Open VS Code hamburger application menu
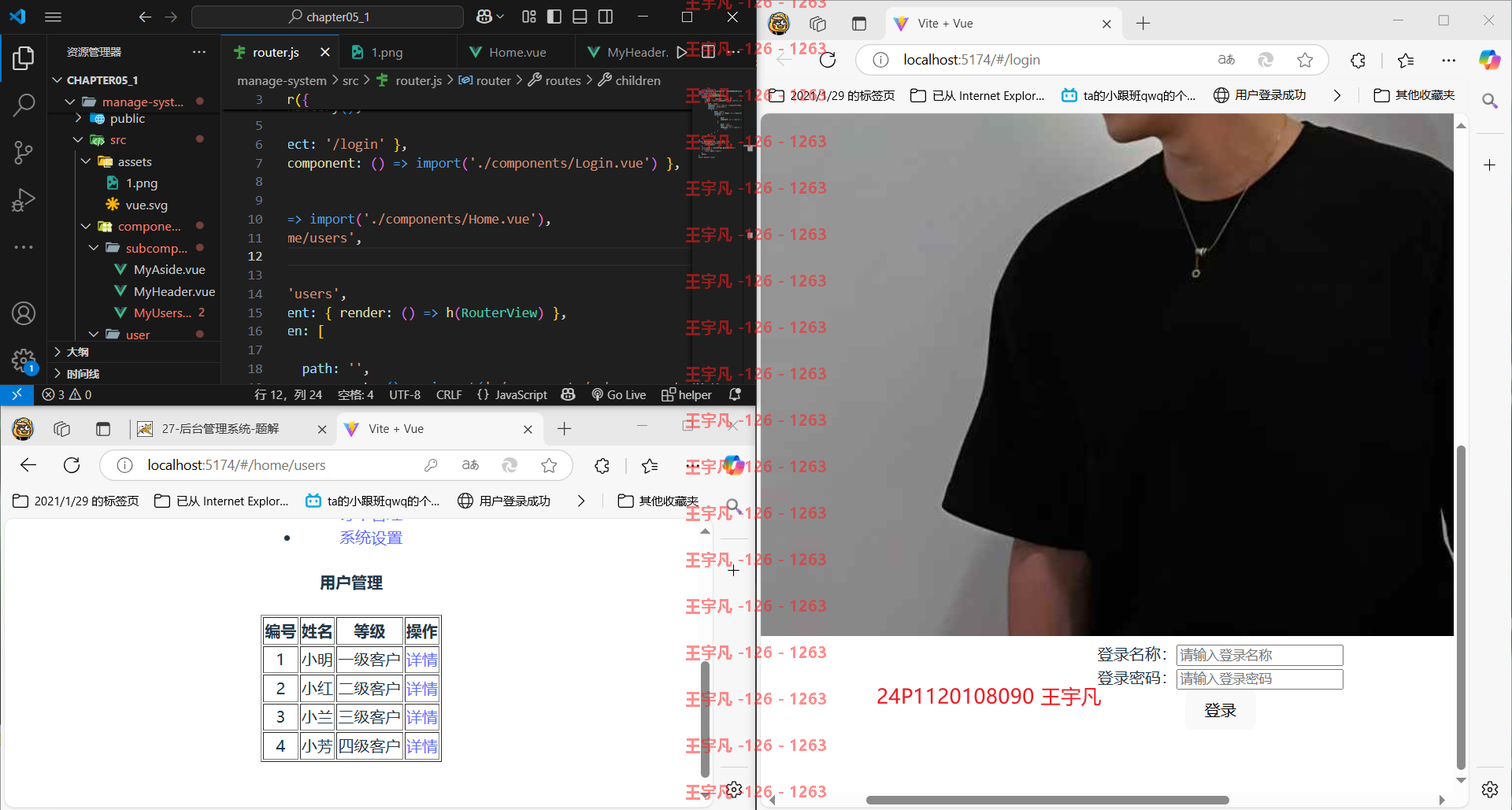 coord(53,17)
